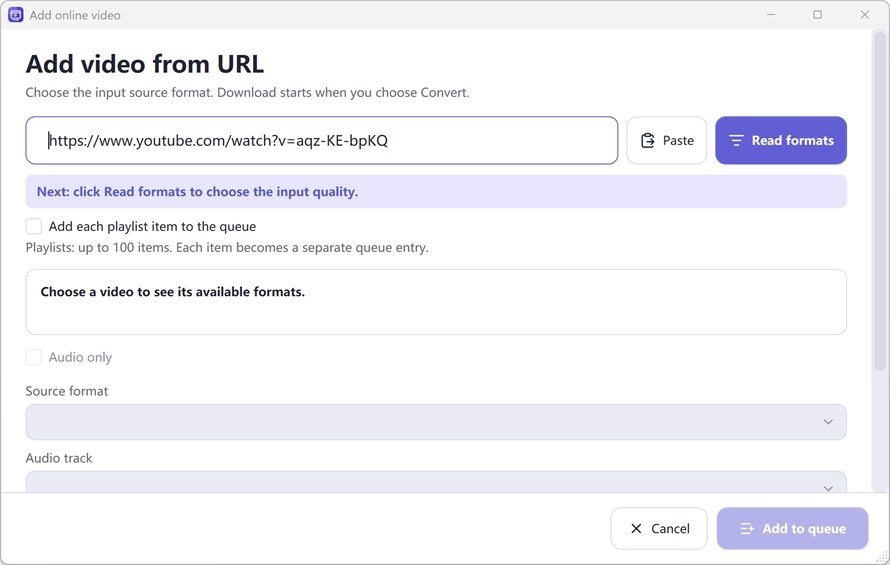
Task: Maximize the Add online video window
Action: [817, 15]
